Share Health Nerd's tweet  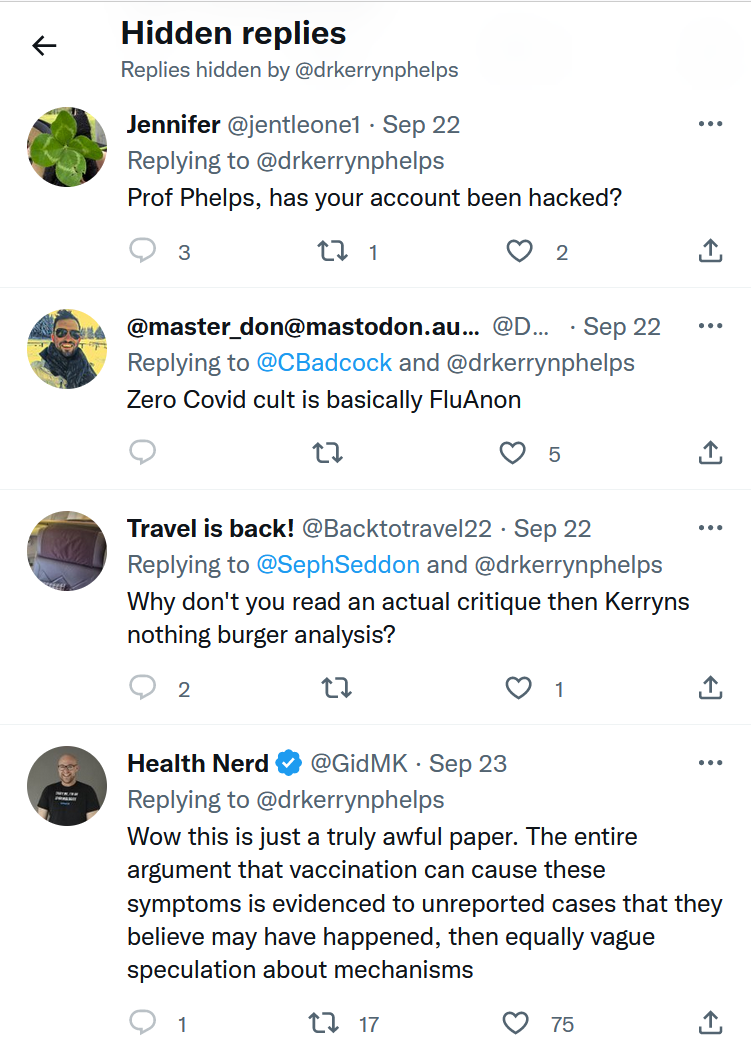tap(710, 1022)
